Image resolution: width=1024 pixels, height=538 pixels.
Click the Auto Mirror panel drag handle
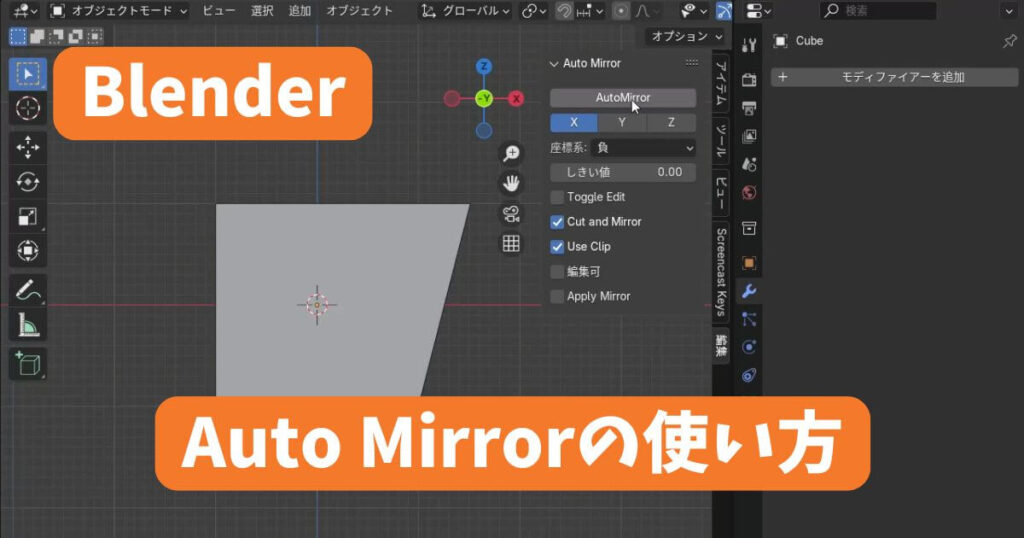click(692, 63)
